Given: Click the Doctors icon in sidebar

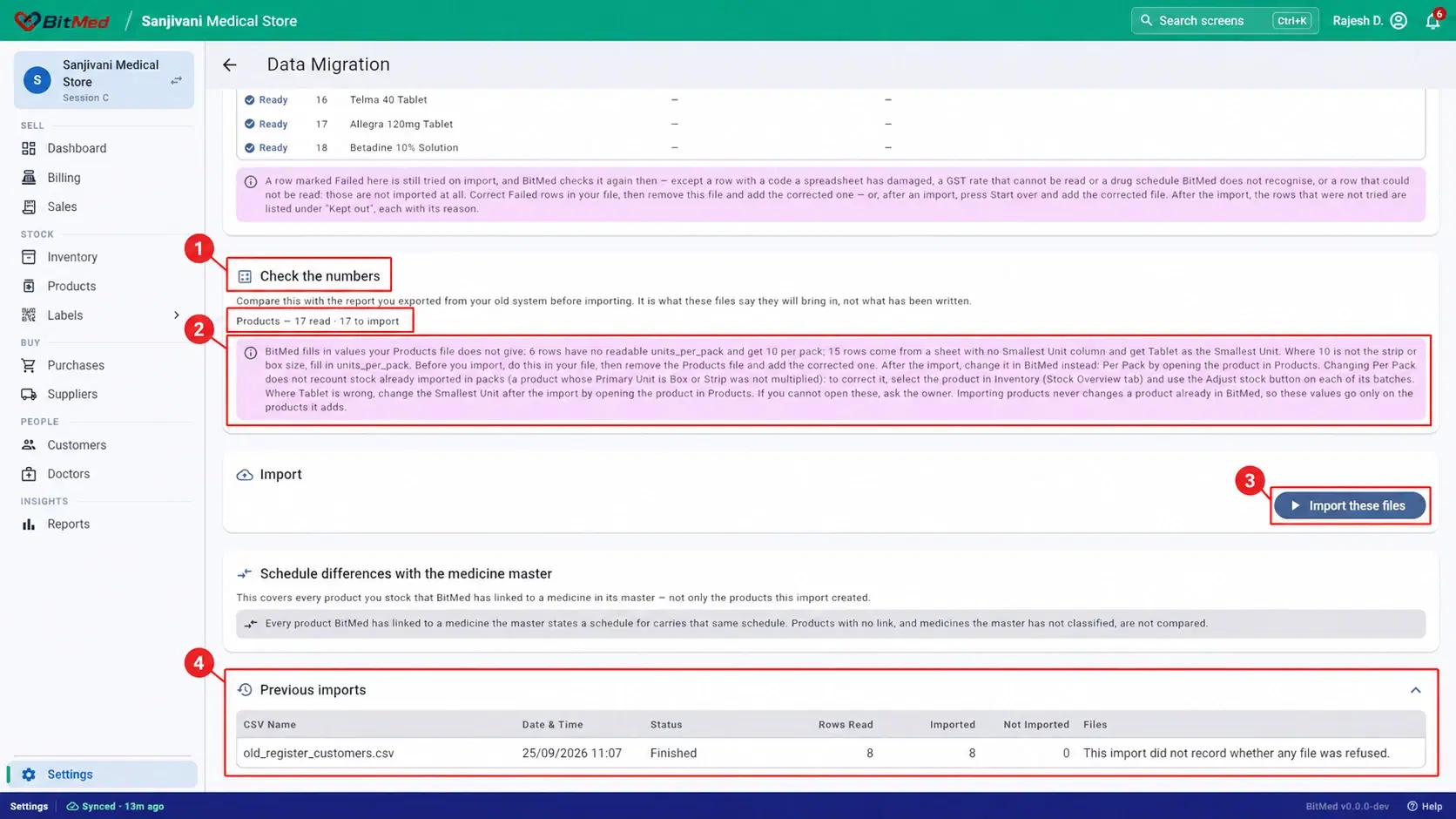Looking at the screenshot, I should (29, 474).
